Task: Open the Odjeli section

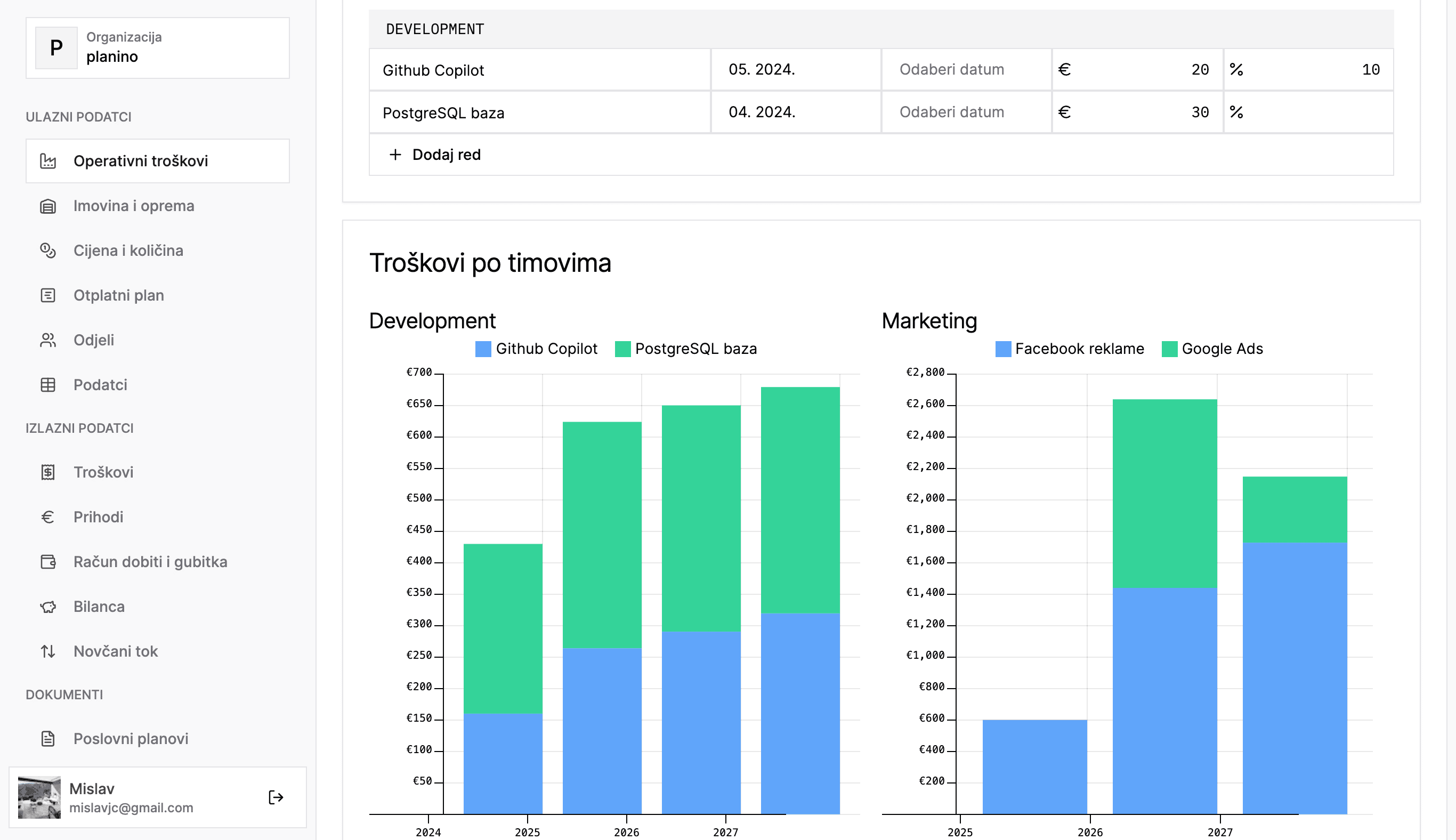Action: [93, 340]
